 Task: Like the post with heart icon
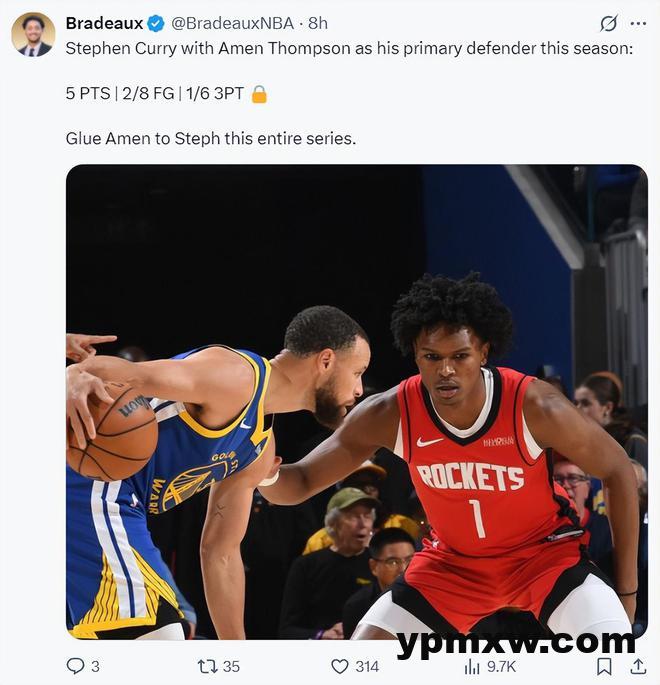340,667
